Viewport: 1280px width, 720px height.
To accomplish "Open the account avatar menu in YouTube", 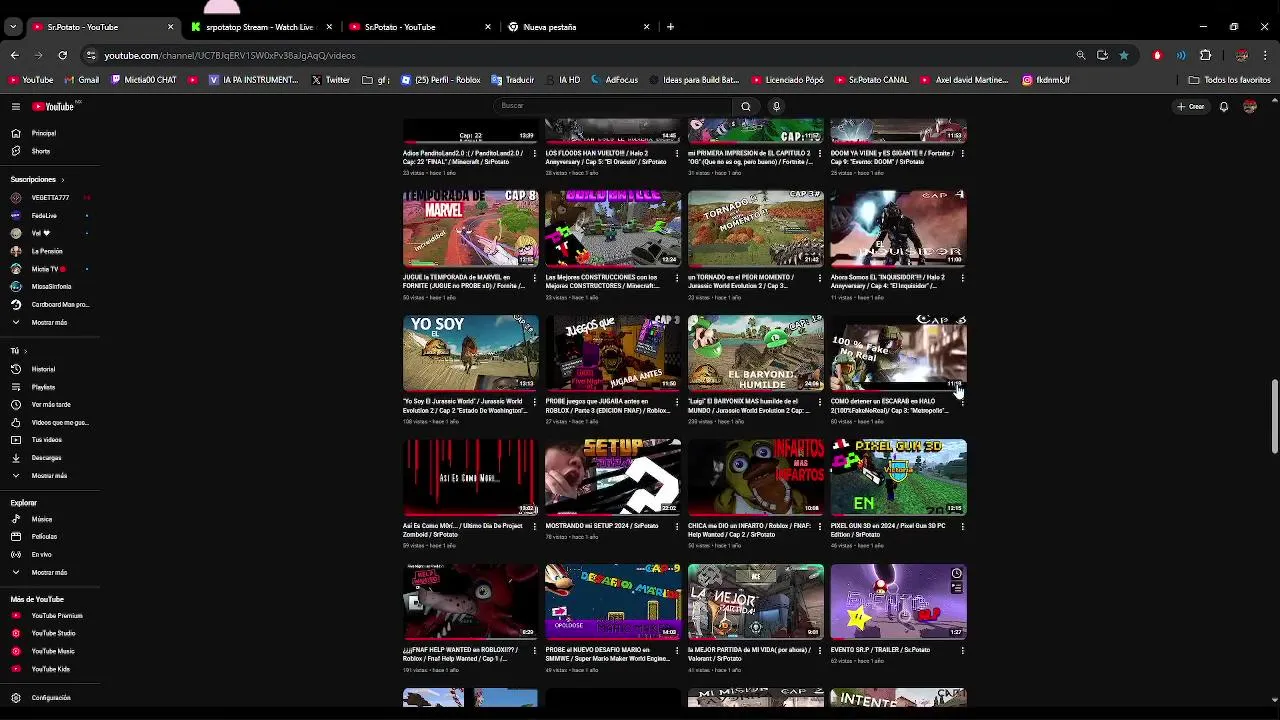I will click(x=1249, y=106).
